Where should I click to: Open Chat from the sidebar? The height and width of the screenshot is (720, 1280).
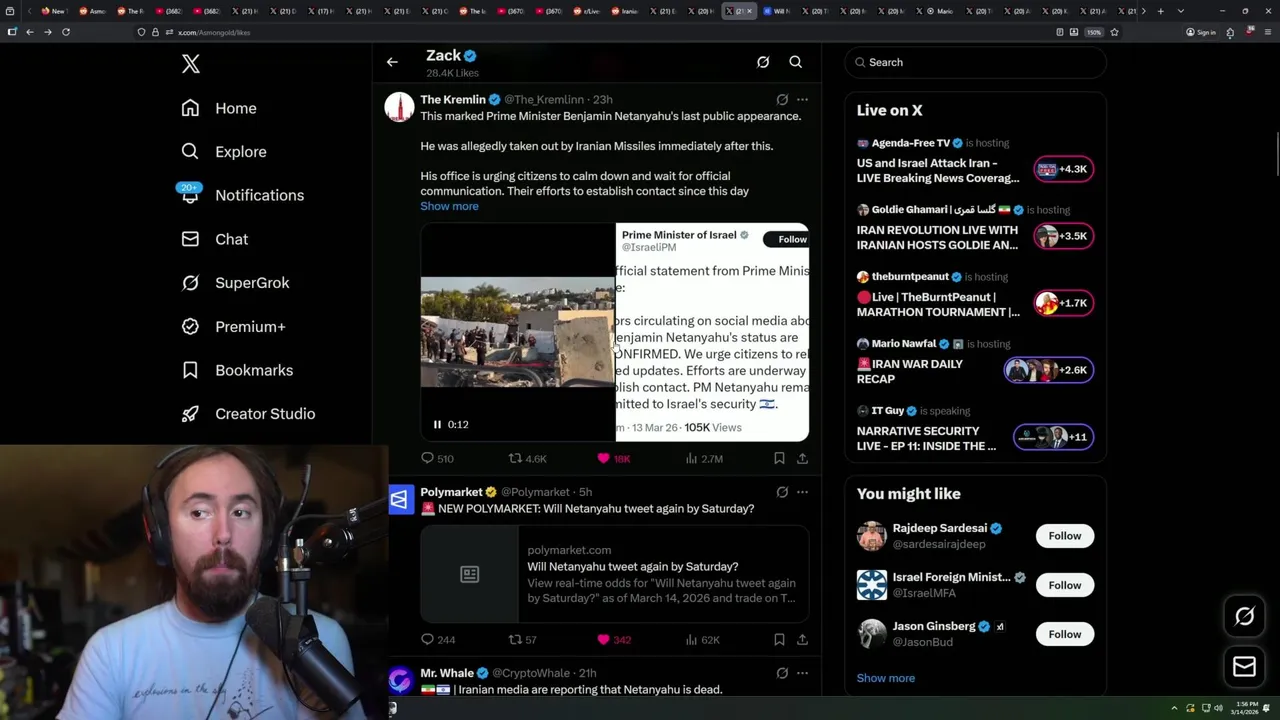(x=214, y=239)
